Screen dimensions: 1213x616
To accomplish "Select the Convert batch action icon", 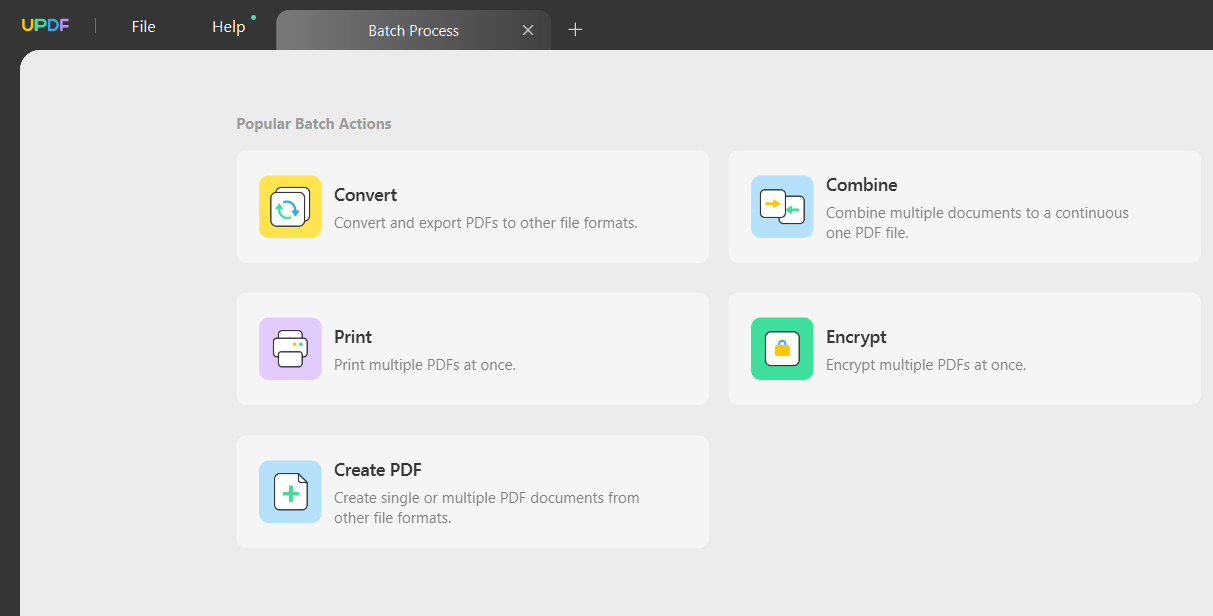I will click(x=289, y=207).
